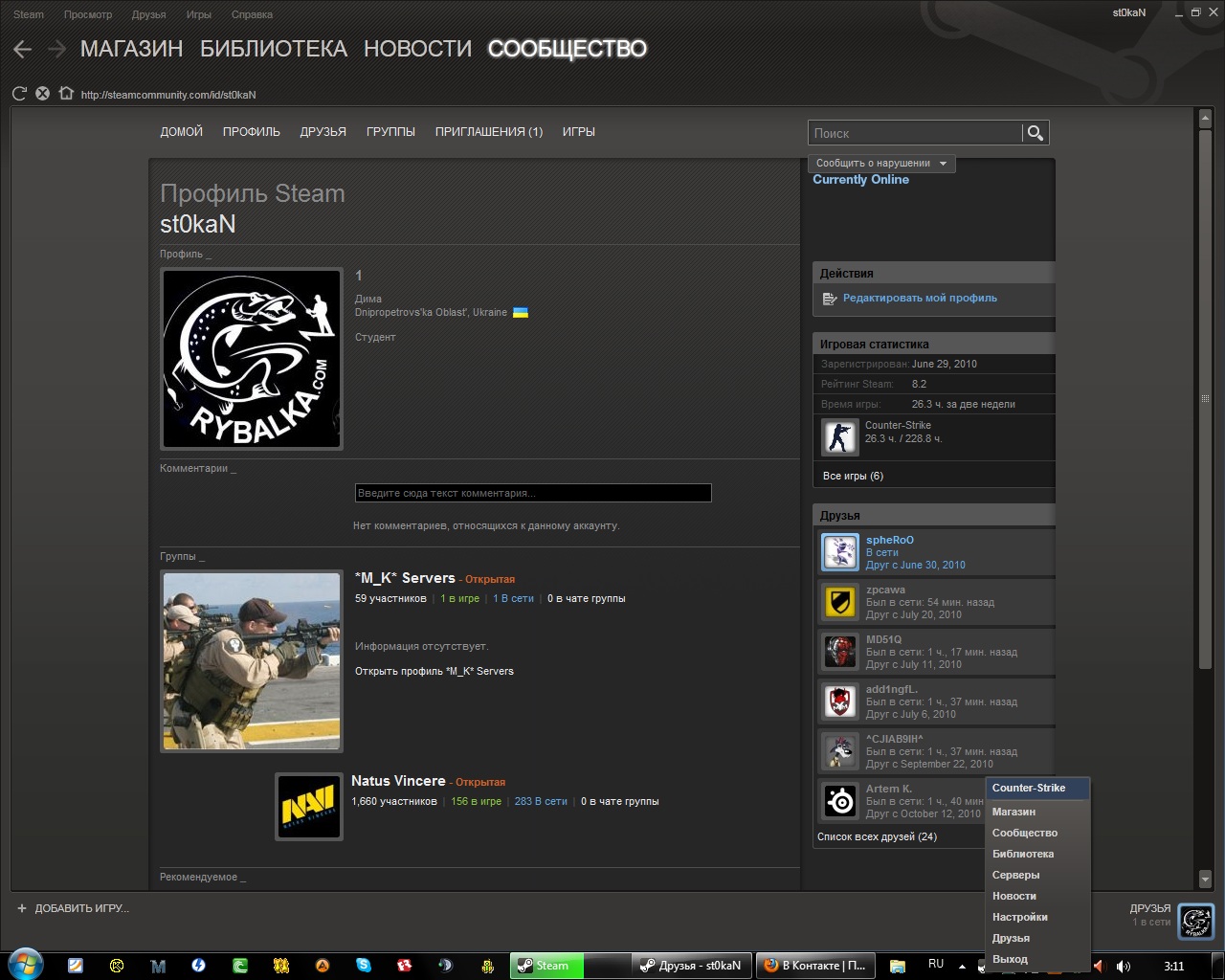Click the Поиск search field
1225x980 pixels.
point(916,133)
